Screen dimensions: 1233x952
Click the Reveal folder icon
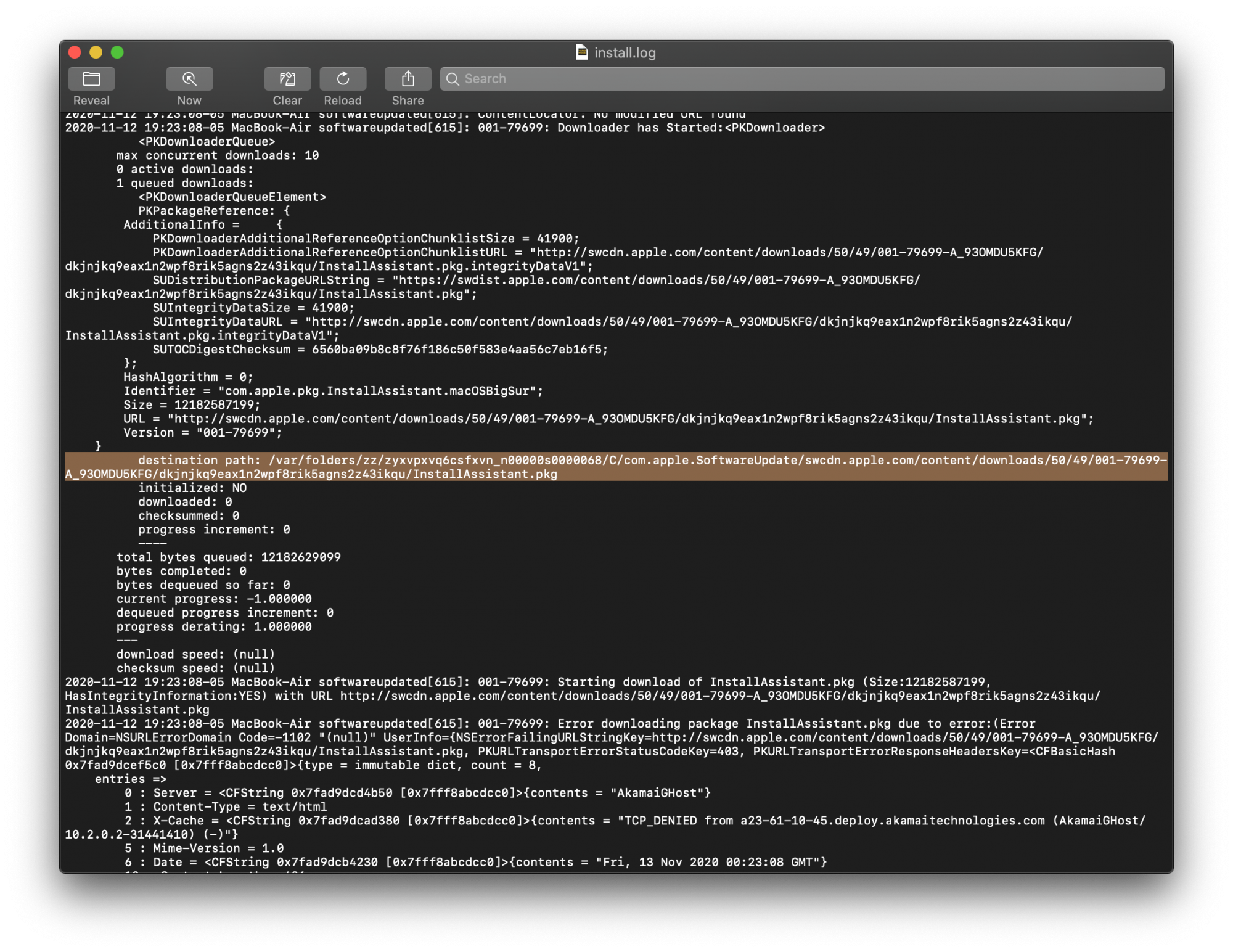tap(91, 79)
